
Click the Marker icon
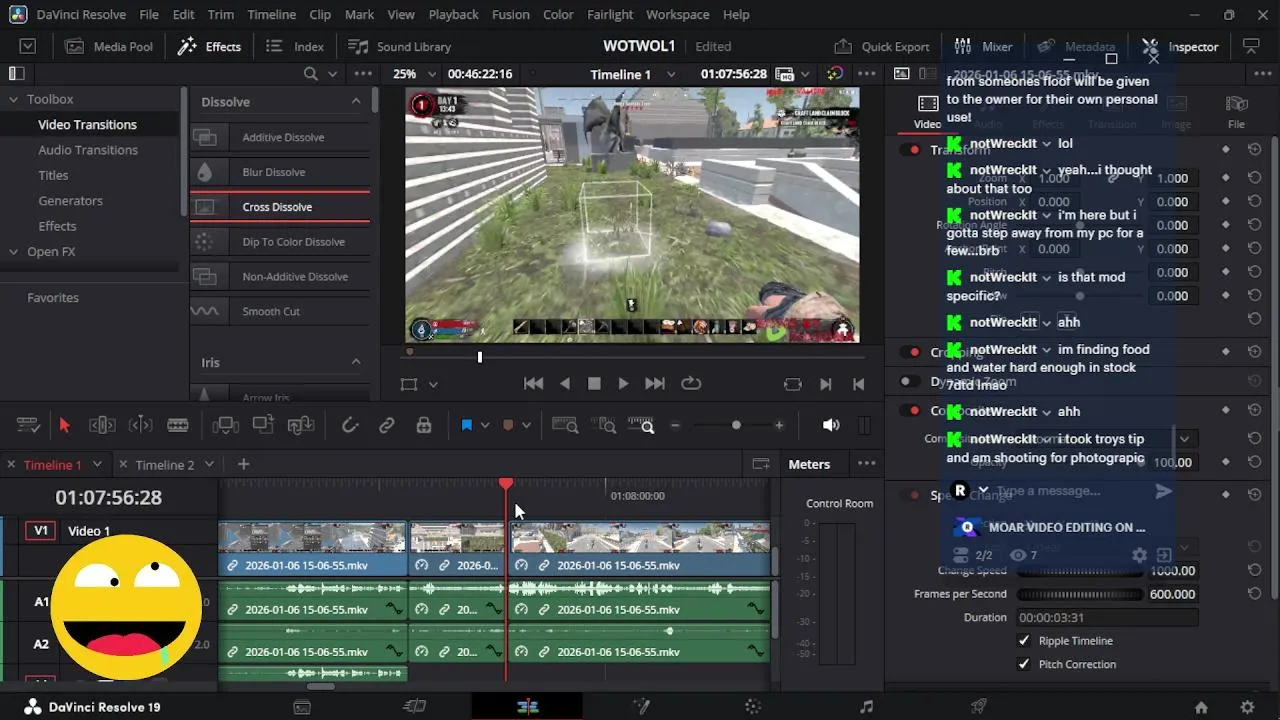pos(508,425)
